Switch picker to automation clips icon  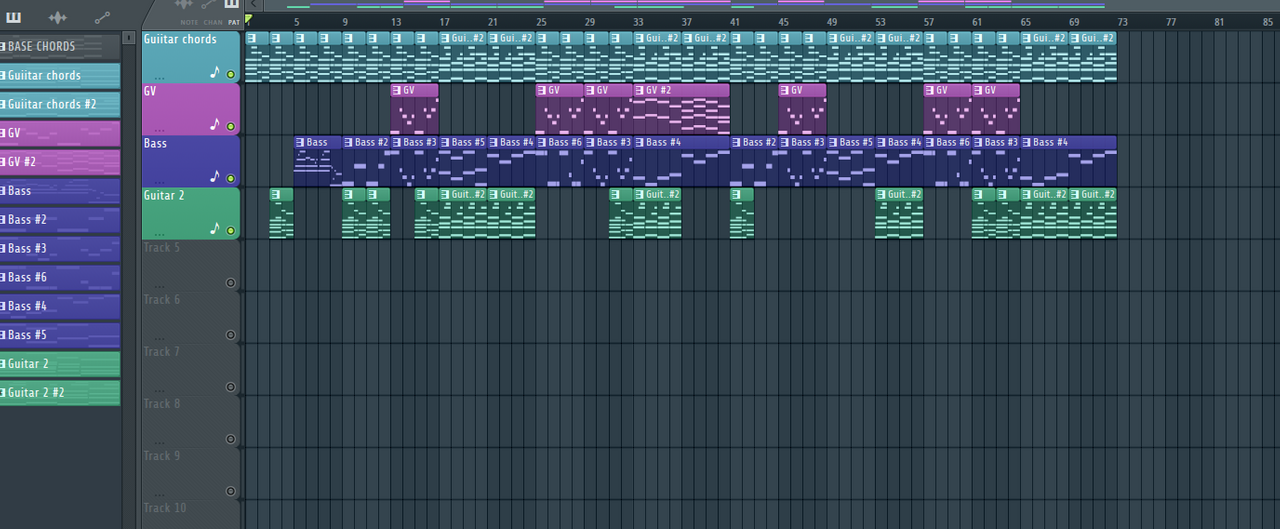(x=102, y=17)
